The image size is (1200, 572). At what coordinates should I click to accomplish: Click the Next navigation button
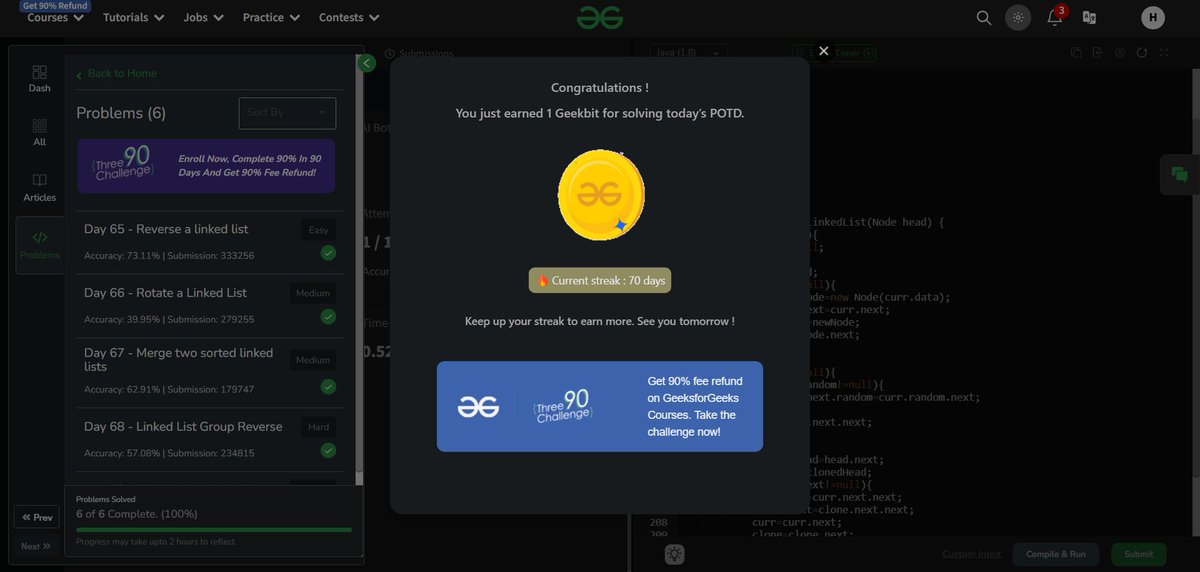point(37,546)
